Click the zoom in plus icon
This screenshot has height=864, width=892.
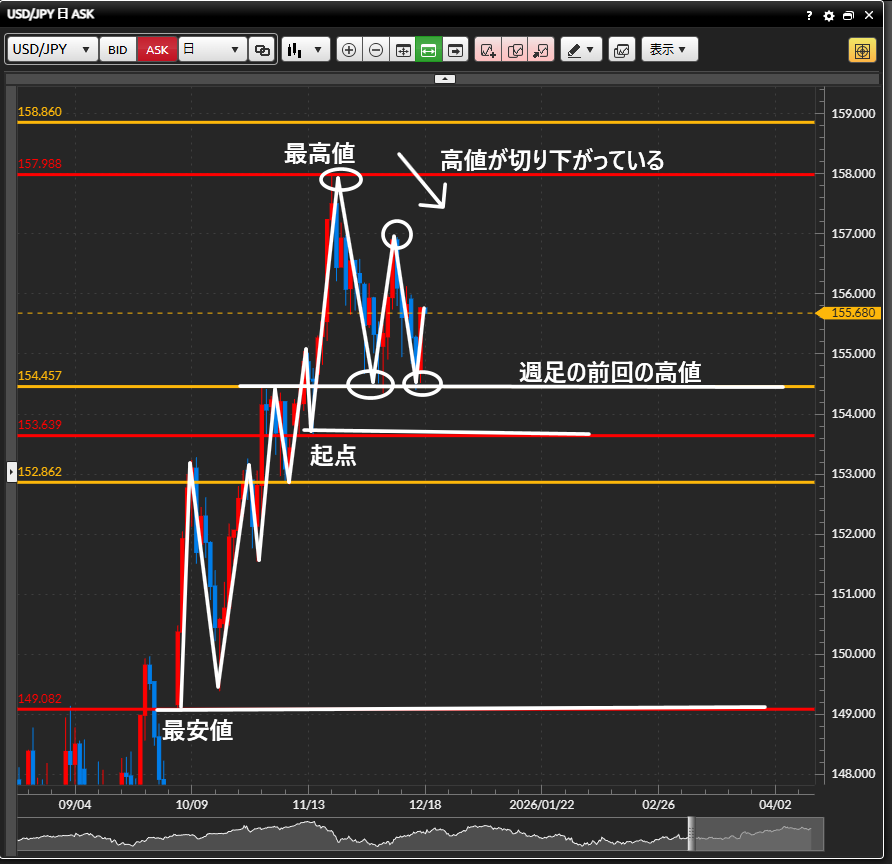tap(348, 50)
